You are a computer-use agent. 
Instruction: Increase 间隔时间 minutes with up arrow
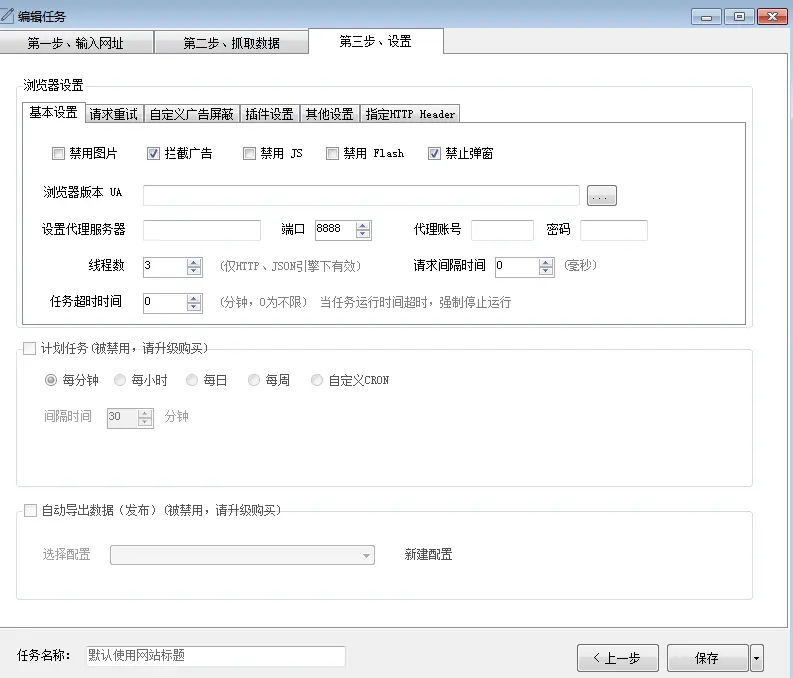145,414
